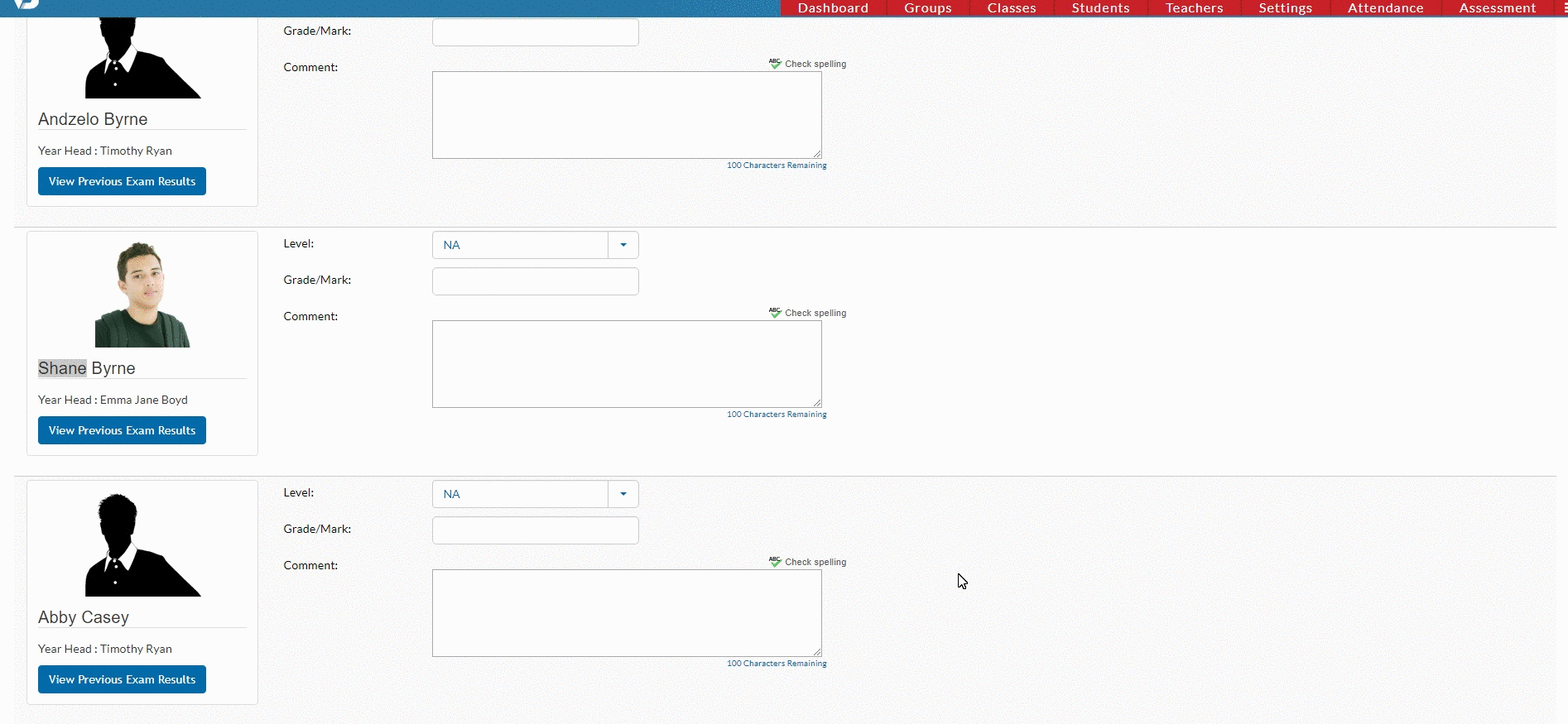1568x724 pixels.
Task: Click the name Andzelo Byrne
Action: pyautogui.click(x=93, y=119)
